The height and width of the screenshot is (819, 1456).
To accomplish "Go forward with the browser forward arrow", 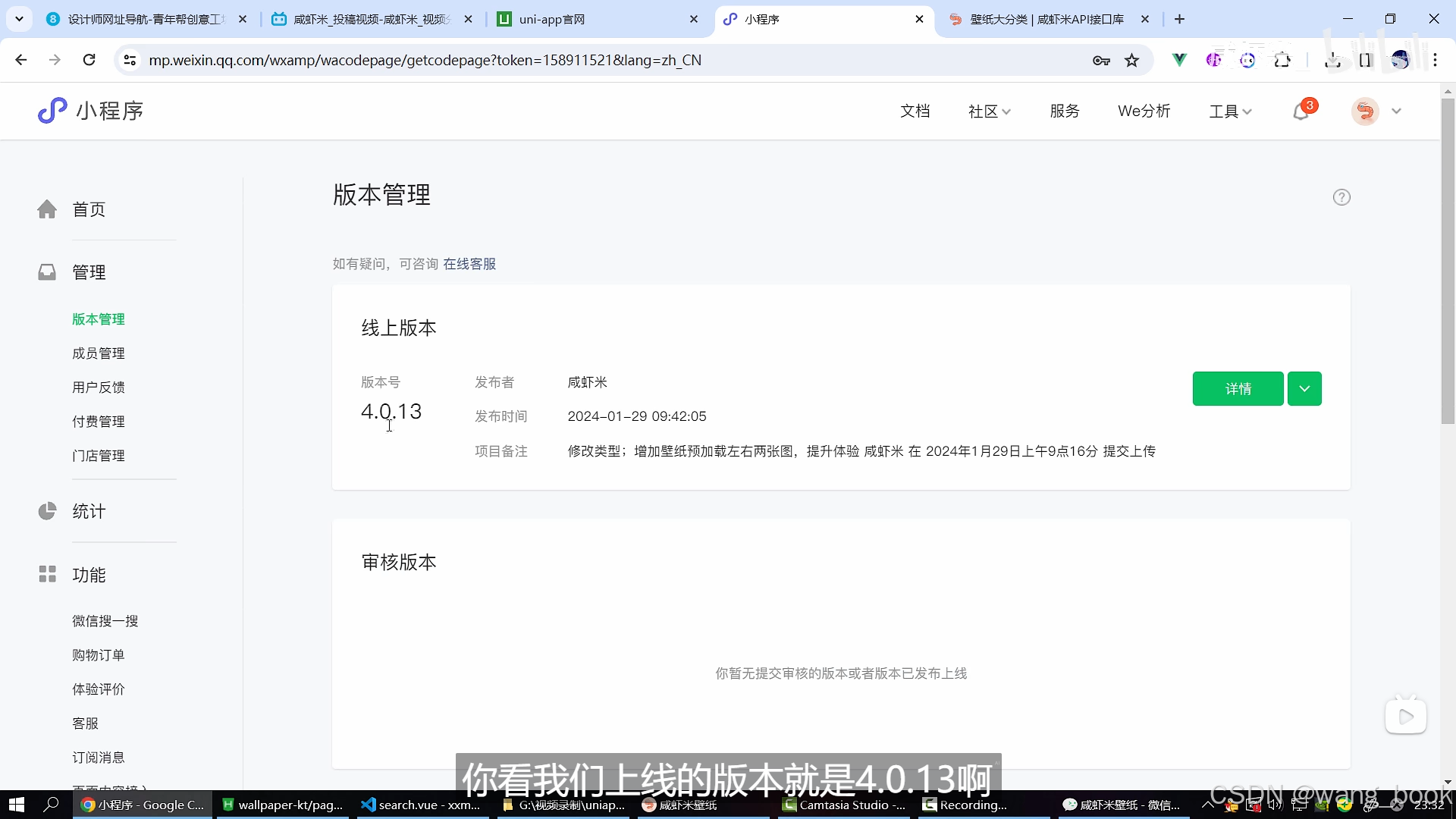I will point(55,60).
